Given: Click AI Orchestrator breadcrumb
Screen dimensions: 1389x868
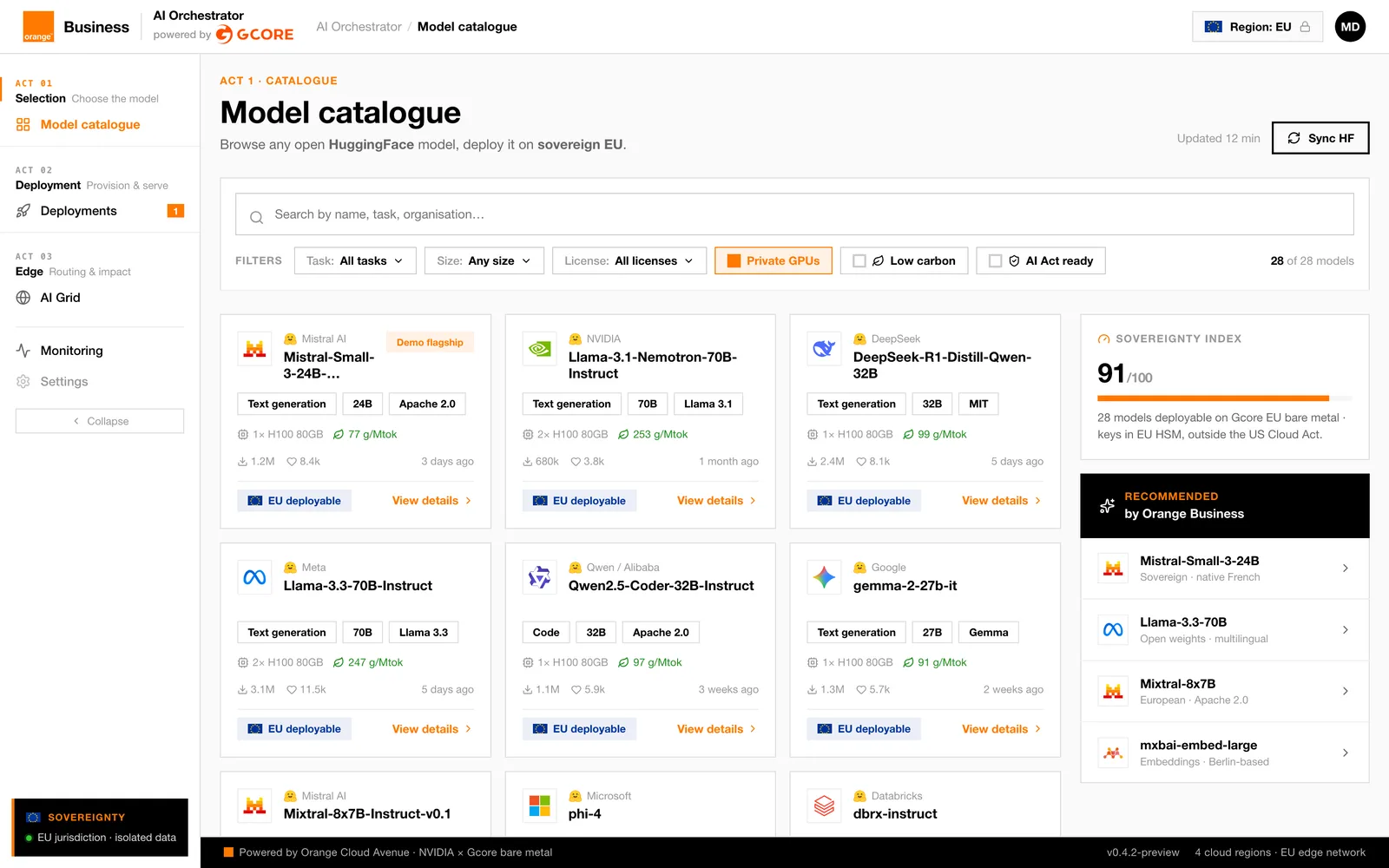Looking at the screenshot, I should 359,27.
